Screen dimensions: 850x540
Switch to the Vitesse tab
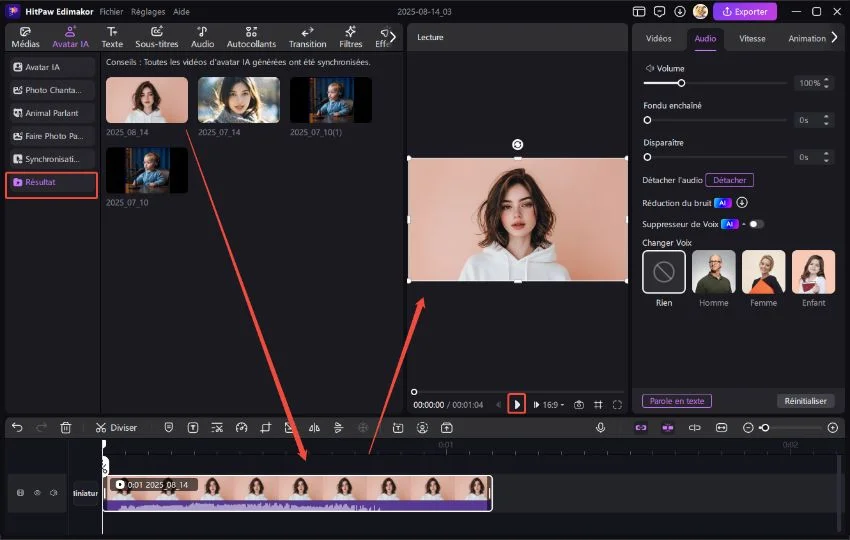(752, 38)
